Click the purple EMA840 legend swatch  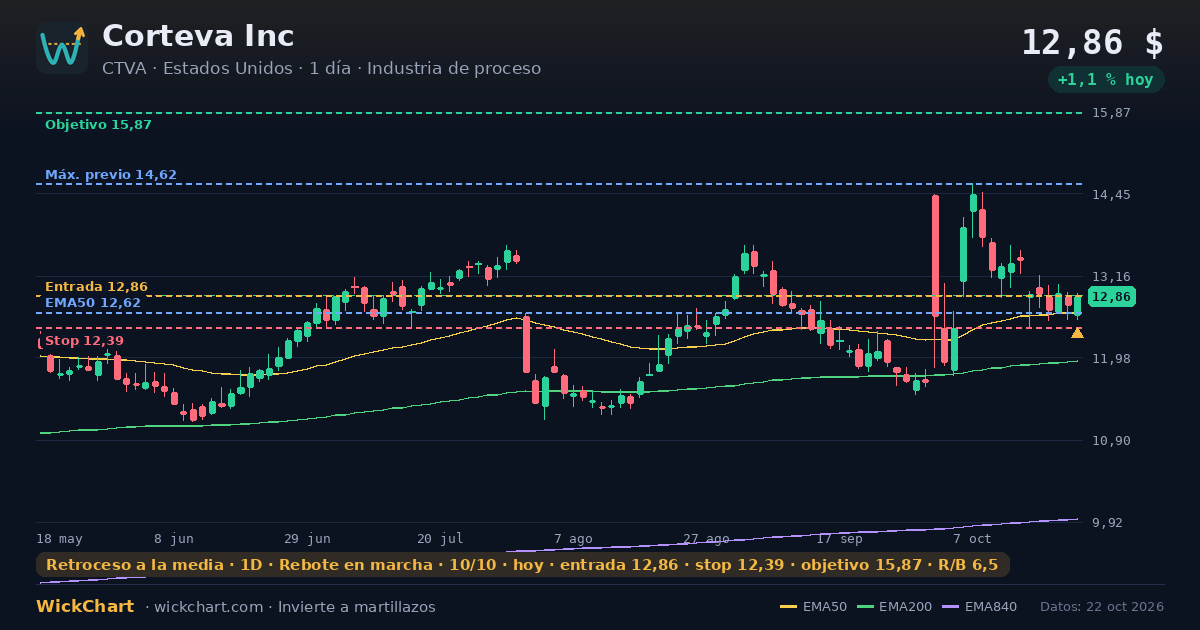tap(951, 607)
